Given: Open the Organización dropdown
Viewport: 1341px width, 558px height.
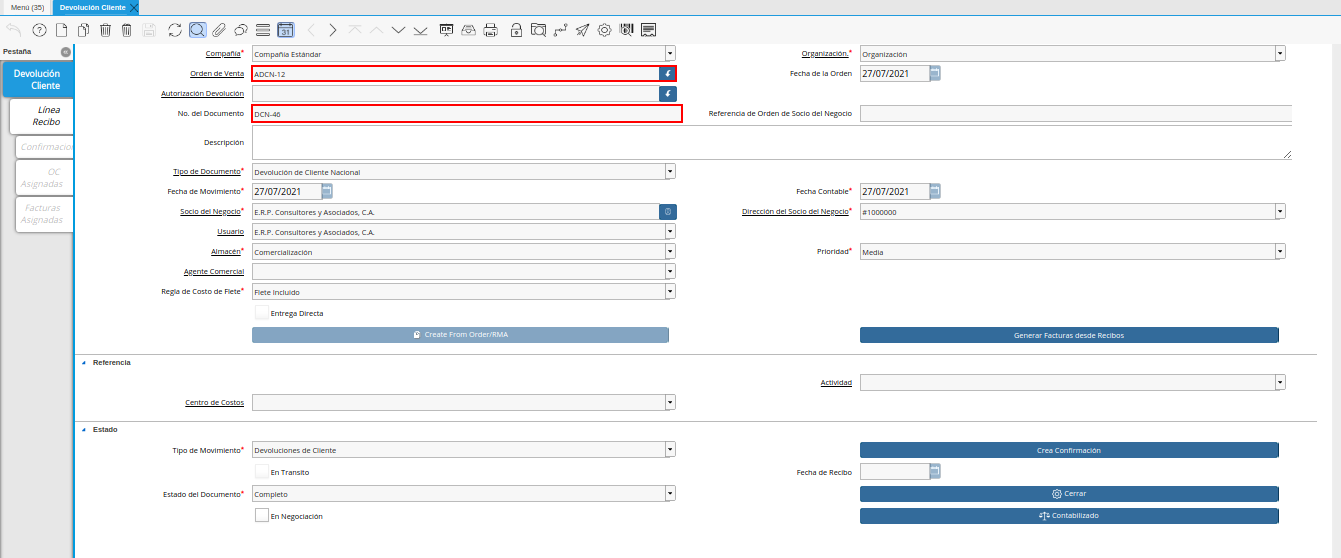Looking at the screenshot, I should coord(1280,54).
